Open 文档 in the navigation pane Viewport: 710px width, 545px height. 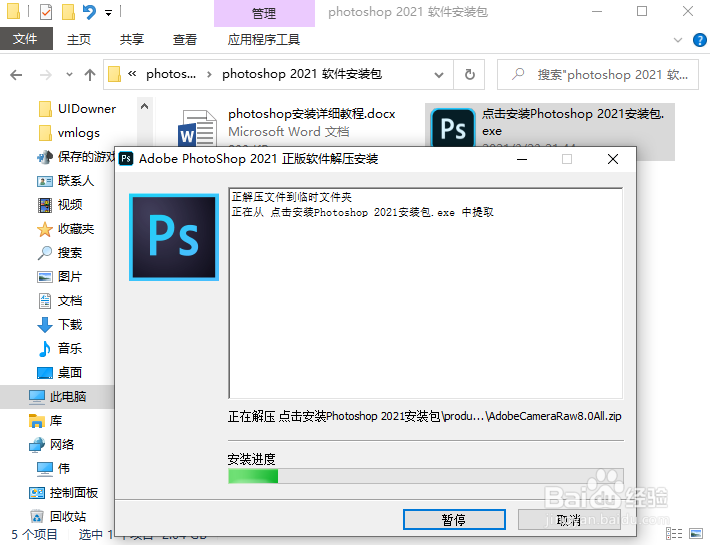60,301
